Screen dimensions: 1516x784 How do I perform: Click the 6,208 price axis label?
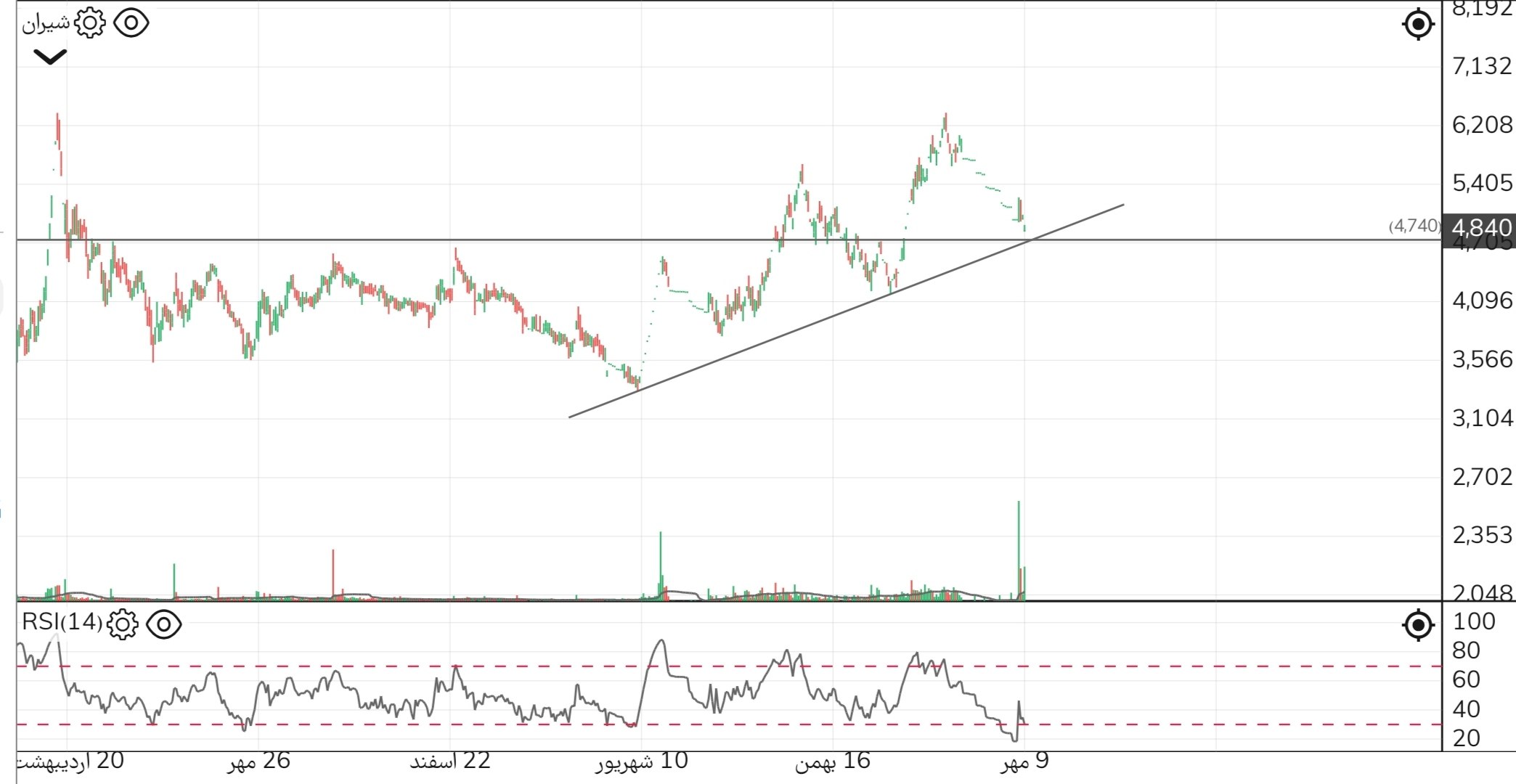coord(1481,125)
